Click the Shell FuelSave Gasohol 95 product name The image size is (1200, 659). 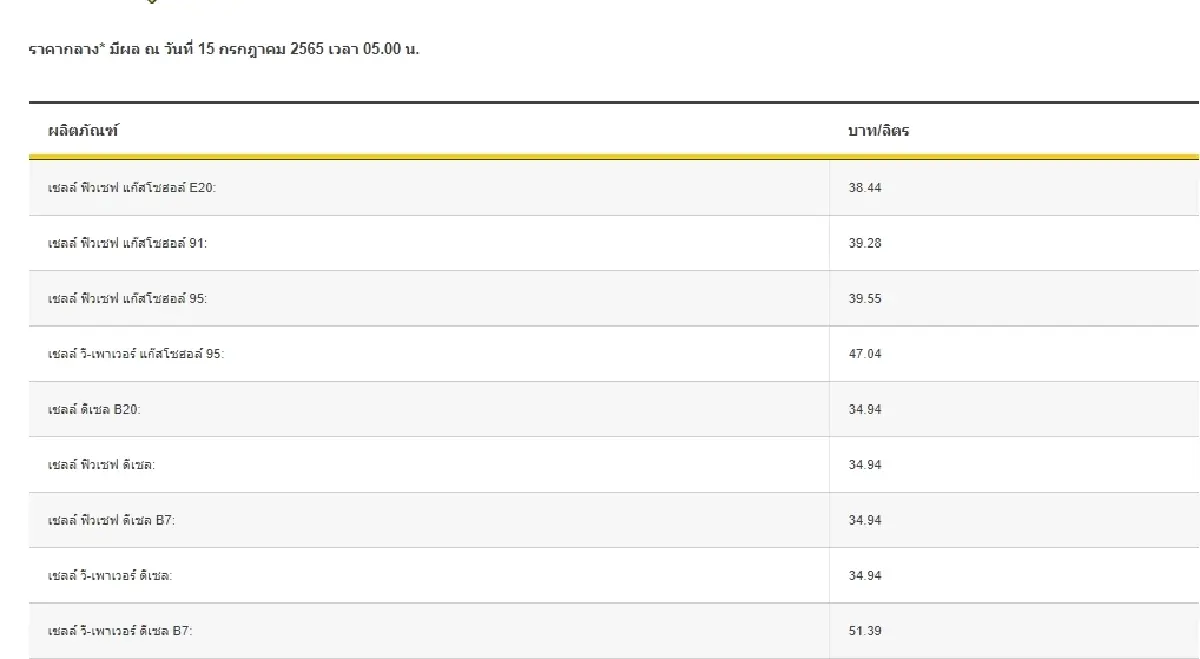coord(120,299)
